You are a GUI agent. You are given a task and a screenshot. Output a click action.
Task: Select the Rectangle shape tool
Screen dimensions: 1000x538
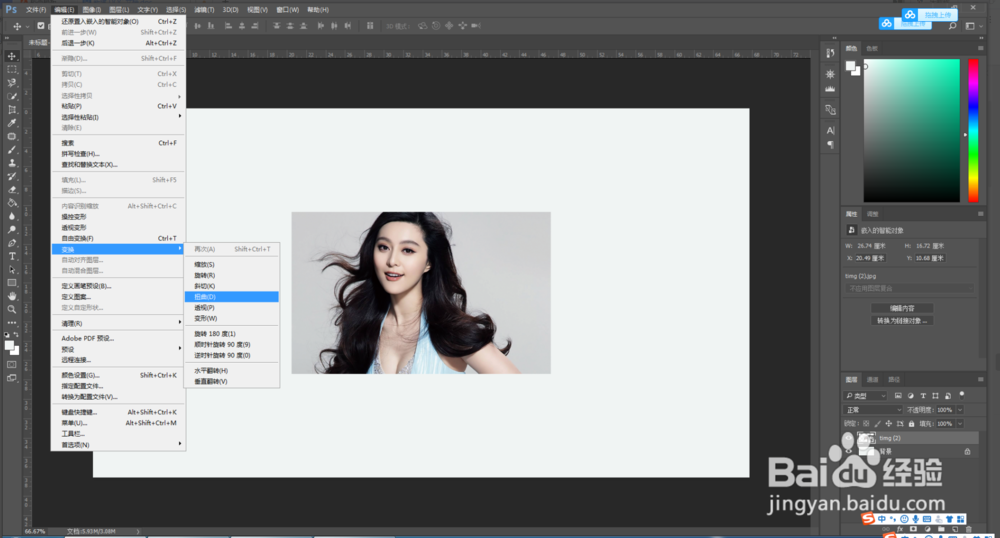(x=11, y=283)
